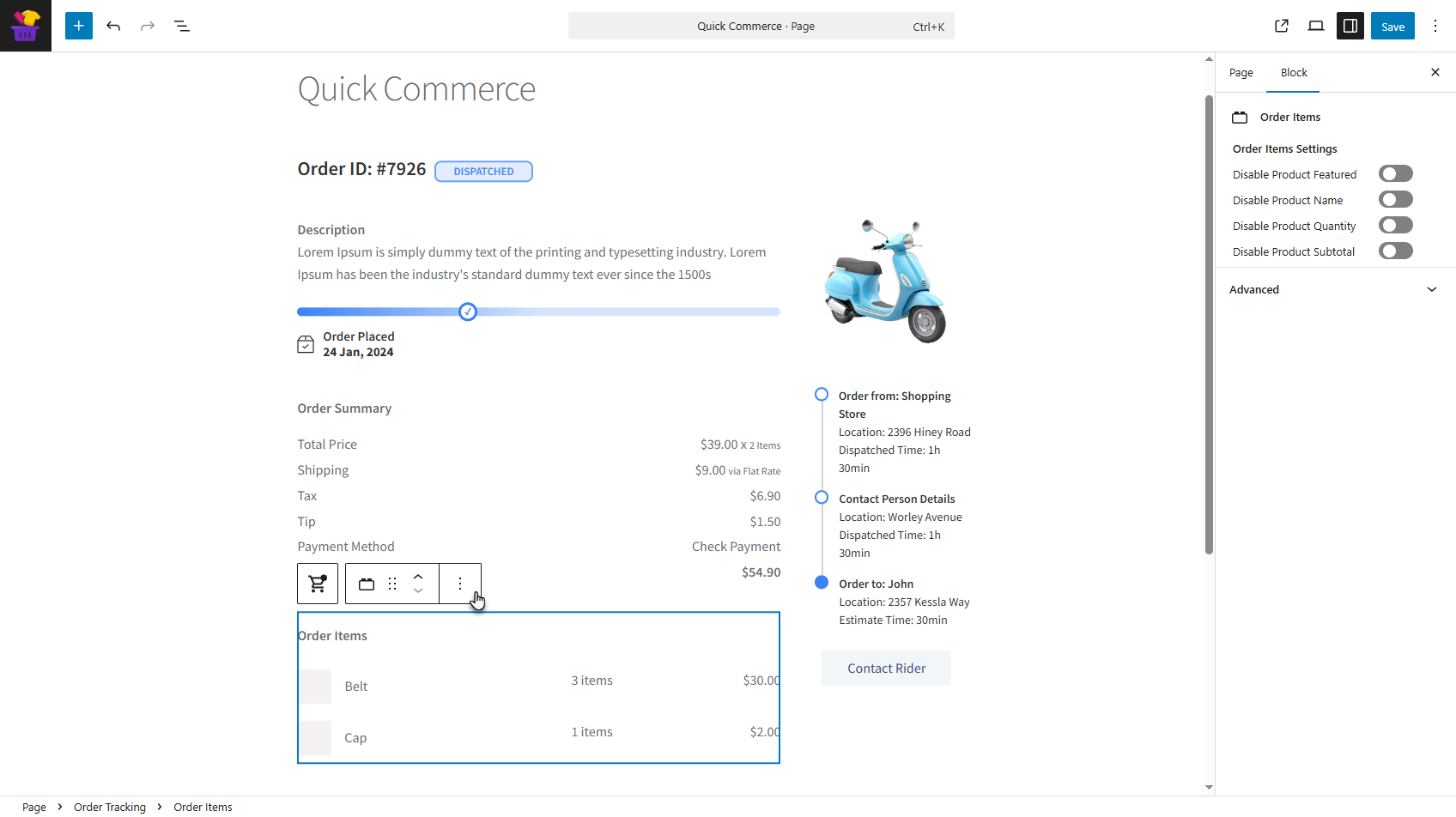Viewport: 1456px width, 817px height.
Task: Open block options three-dot menu
Action: tap(460, 584)
